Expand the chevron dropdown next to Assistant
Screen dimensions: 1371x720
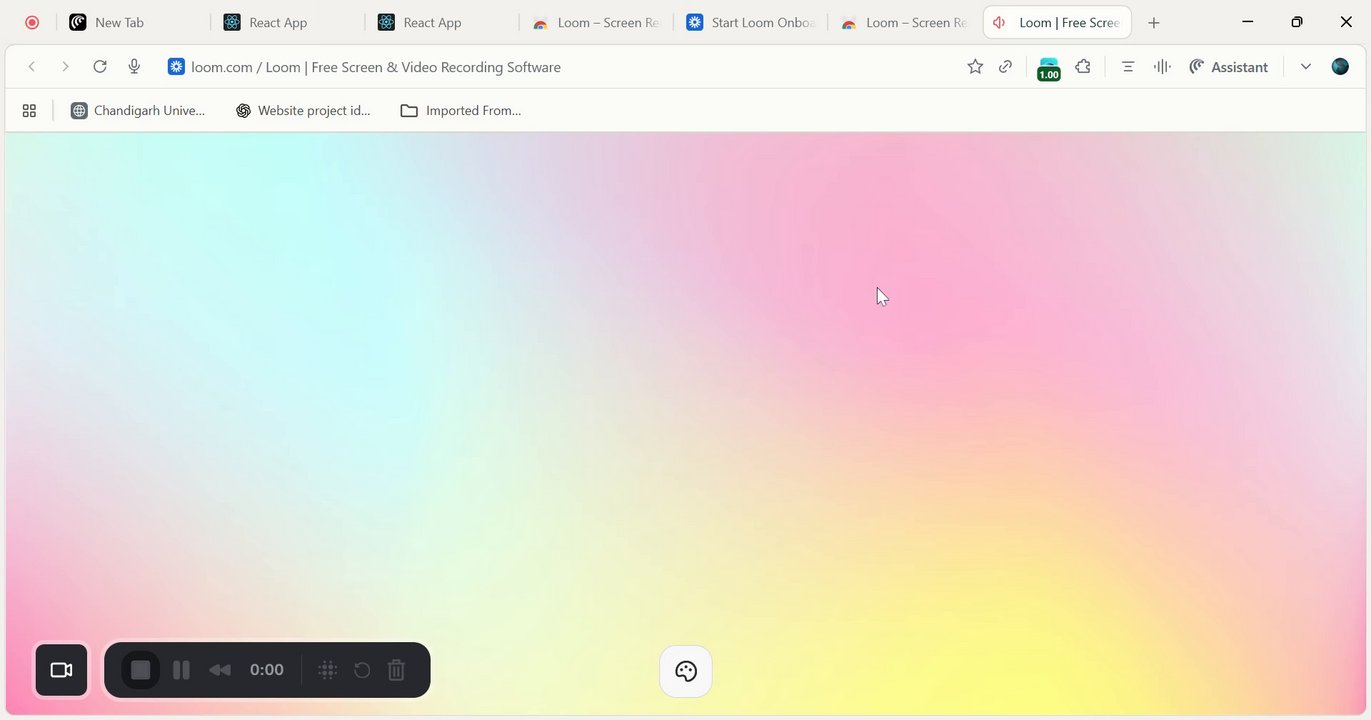pyautogui.click(x=1305, y=67)
